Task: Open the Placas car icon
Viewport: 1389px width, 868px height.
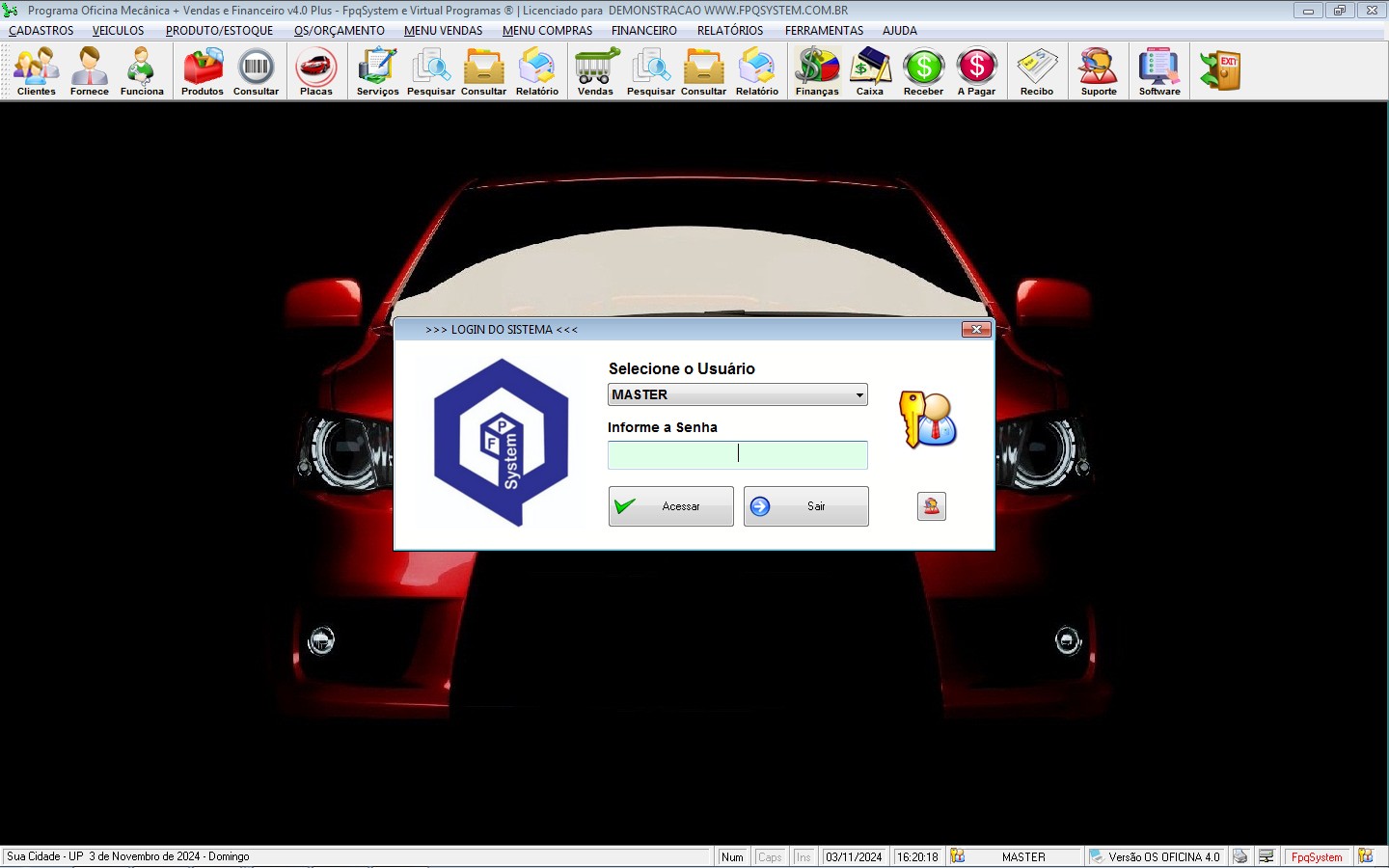Action: click(x=315, y=71)
